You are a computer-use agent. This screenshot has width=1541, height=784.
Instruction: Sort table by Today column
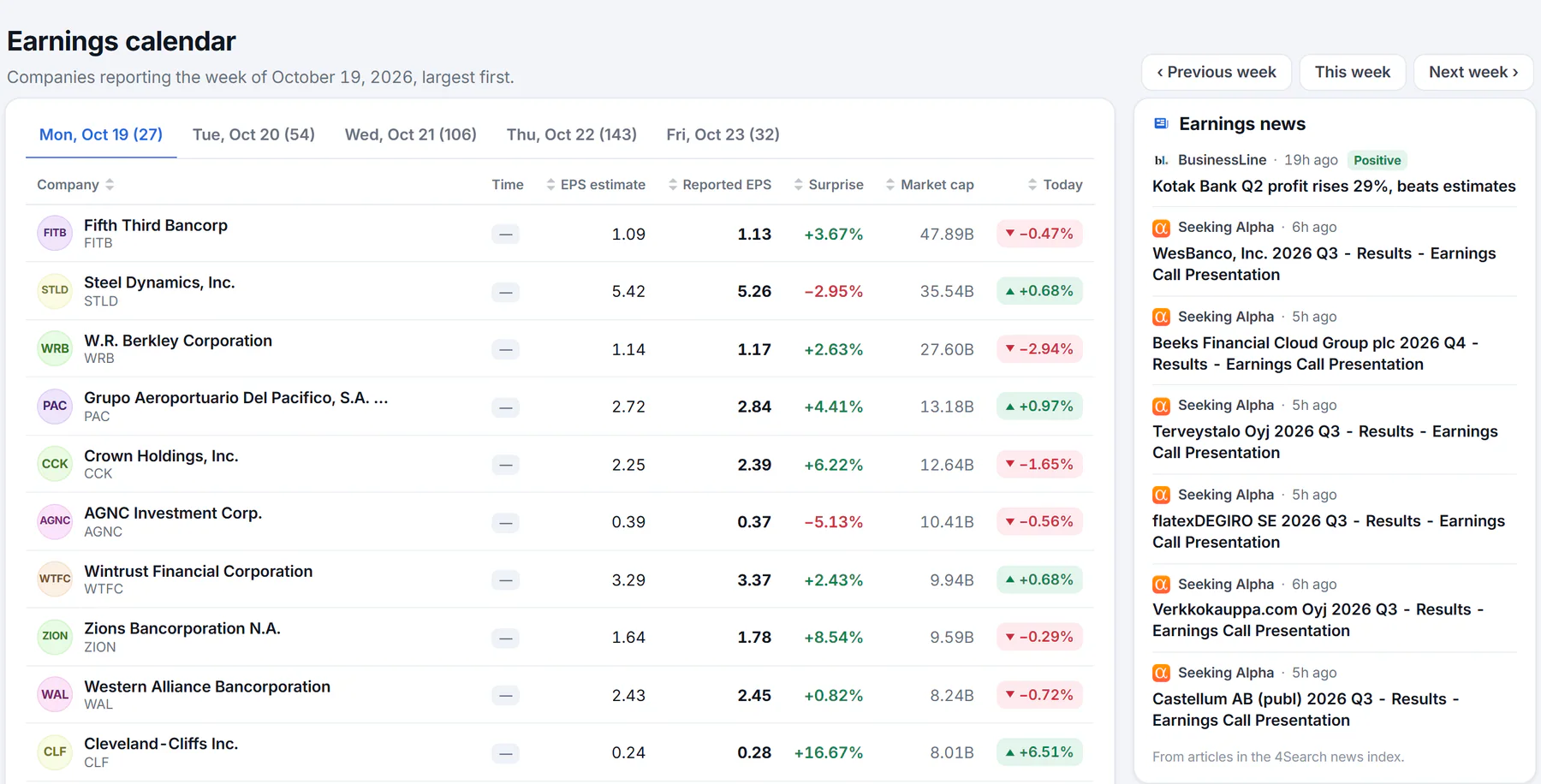1055,185
